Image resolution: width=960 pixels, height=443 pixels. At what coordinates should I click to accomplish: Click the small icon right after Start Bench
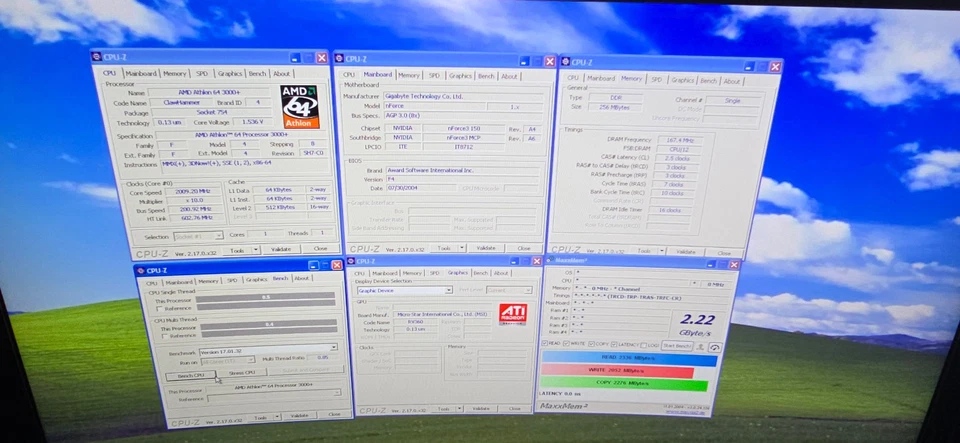[x=700, y=346]
